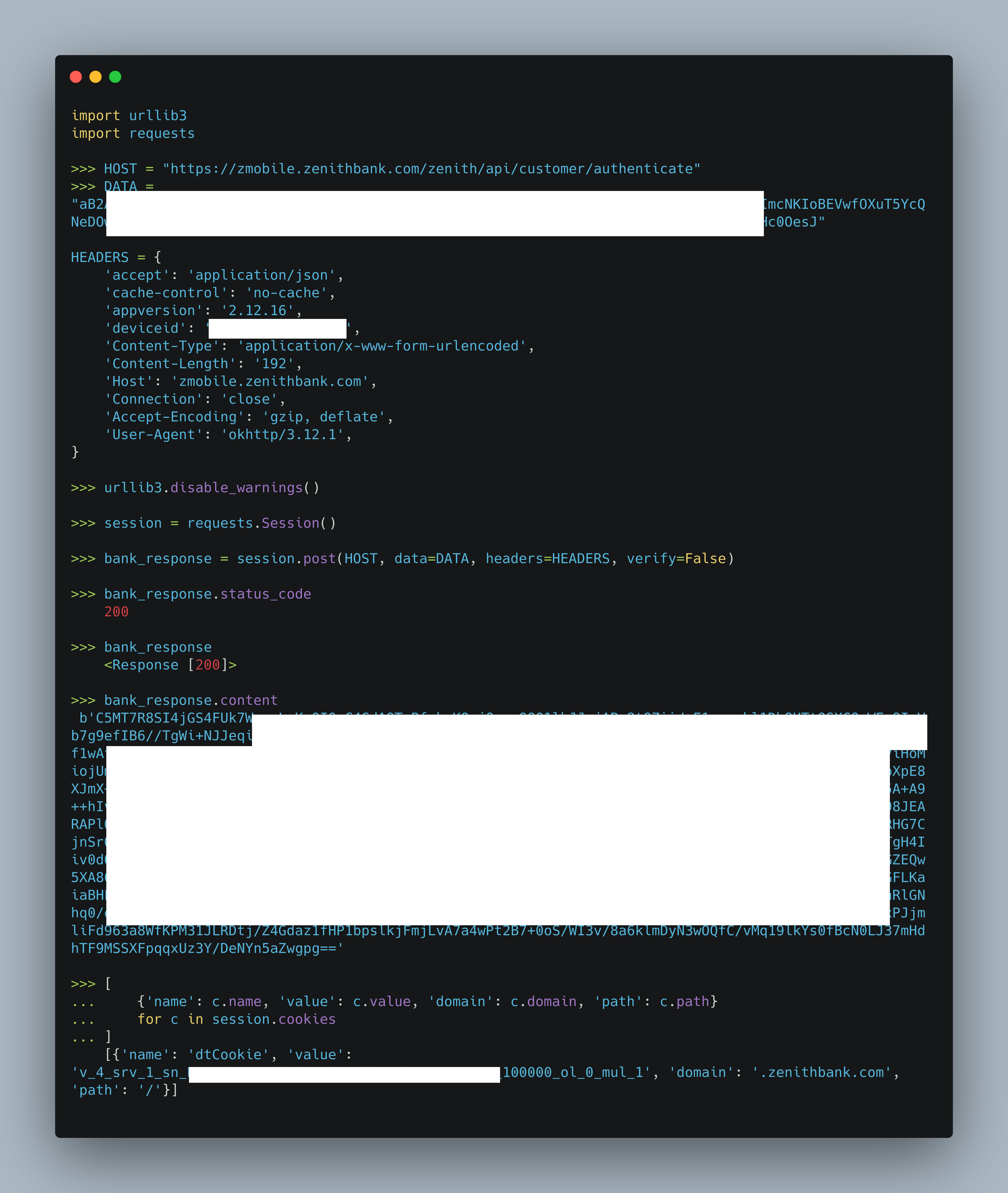1008x1193 pixels.
Task: Click the HEADERS opening curly brace
Action: click(158, 257)
